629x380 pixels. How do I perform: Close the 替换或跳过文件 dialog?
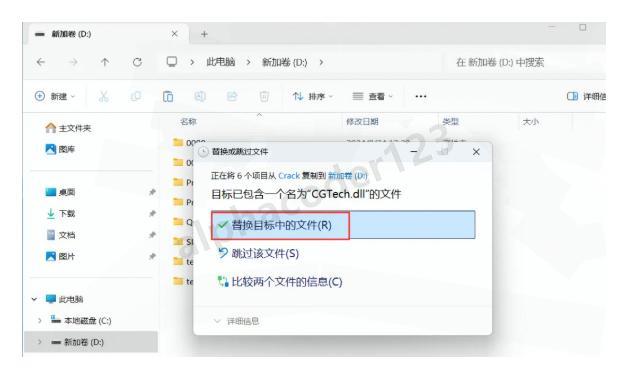click(476, 152)
